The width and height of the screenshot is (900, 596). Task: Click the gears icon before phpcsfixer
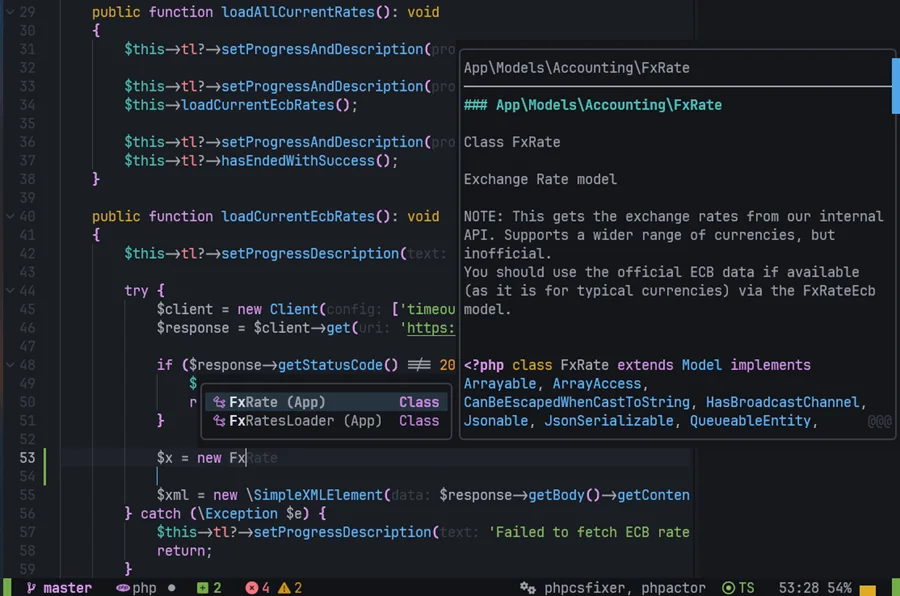[x=527, y=588]
